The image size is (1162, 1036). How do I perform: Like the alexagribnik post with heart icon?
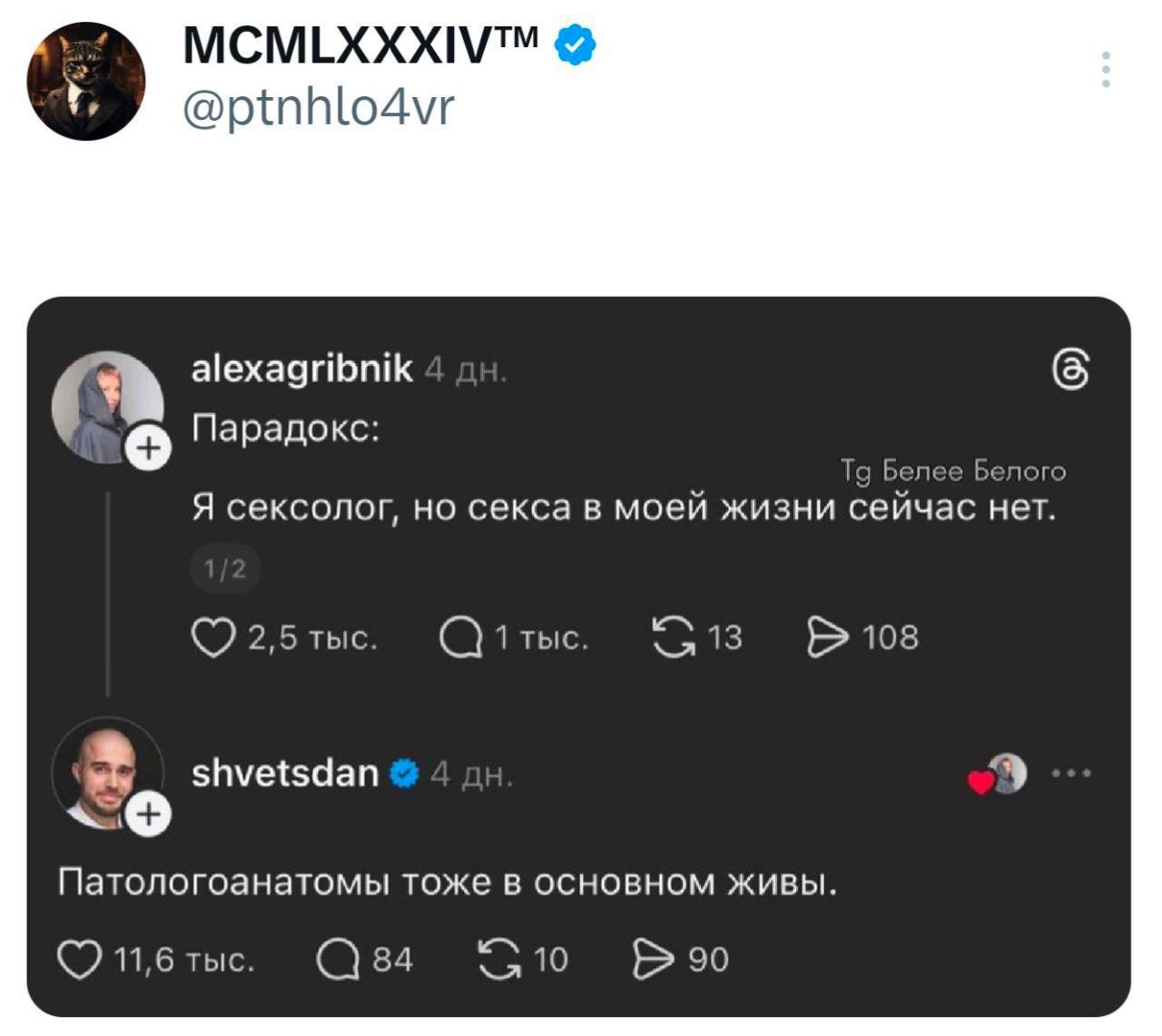click(x=212, y=638)
